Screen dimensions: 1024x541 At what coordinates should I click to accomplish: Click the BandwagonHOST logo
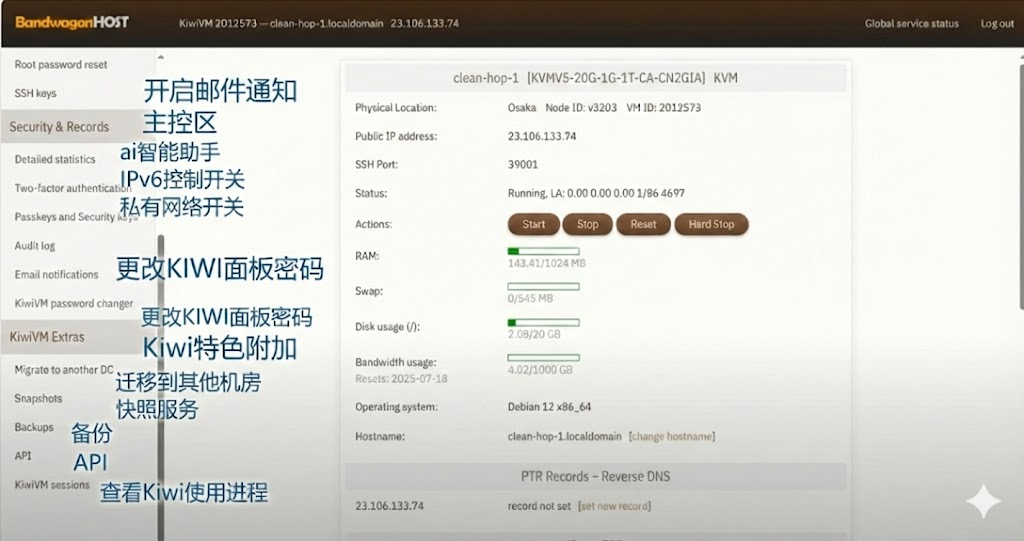click(65, 23)
